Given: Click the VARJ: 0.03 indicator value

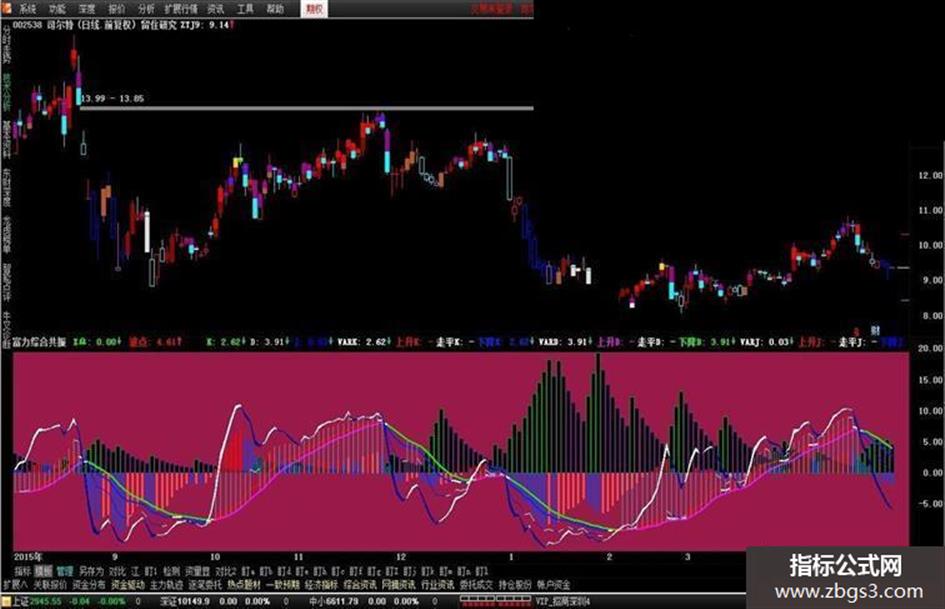Looking at the screenshot, I should pyautogui.click(x=767, y=342).
